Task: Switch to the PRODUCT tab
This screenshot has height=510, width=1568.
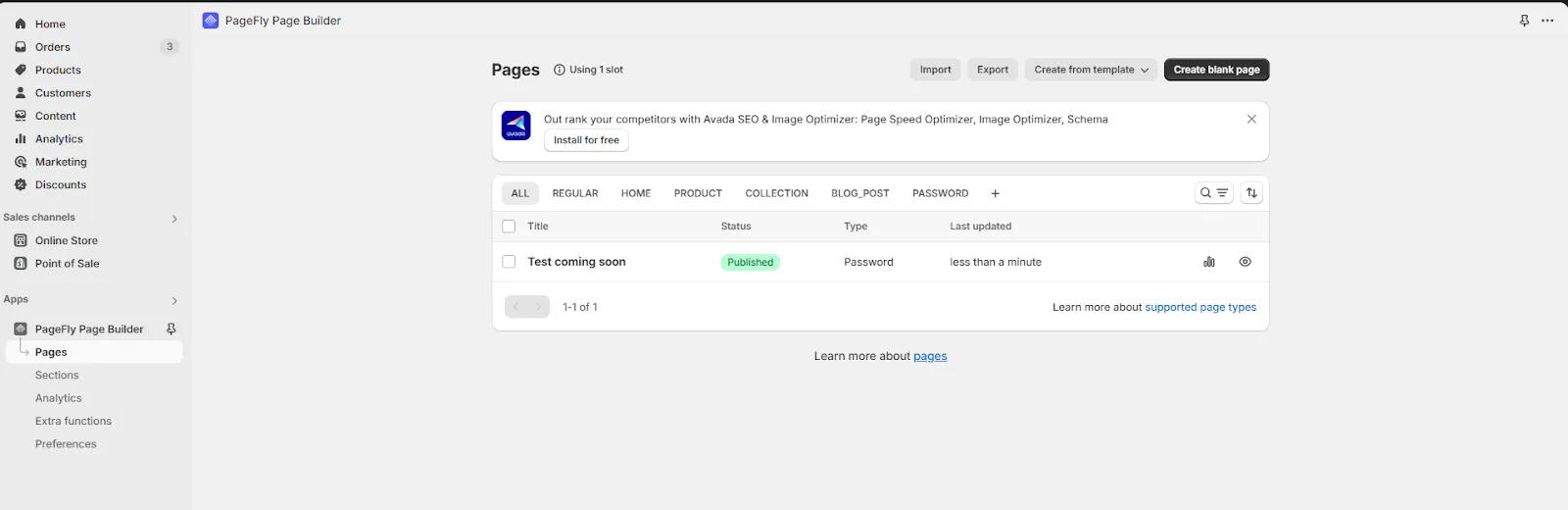Action: pyautogui.click(x=698, y=193)
